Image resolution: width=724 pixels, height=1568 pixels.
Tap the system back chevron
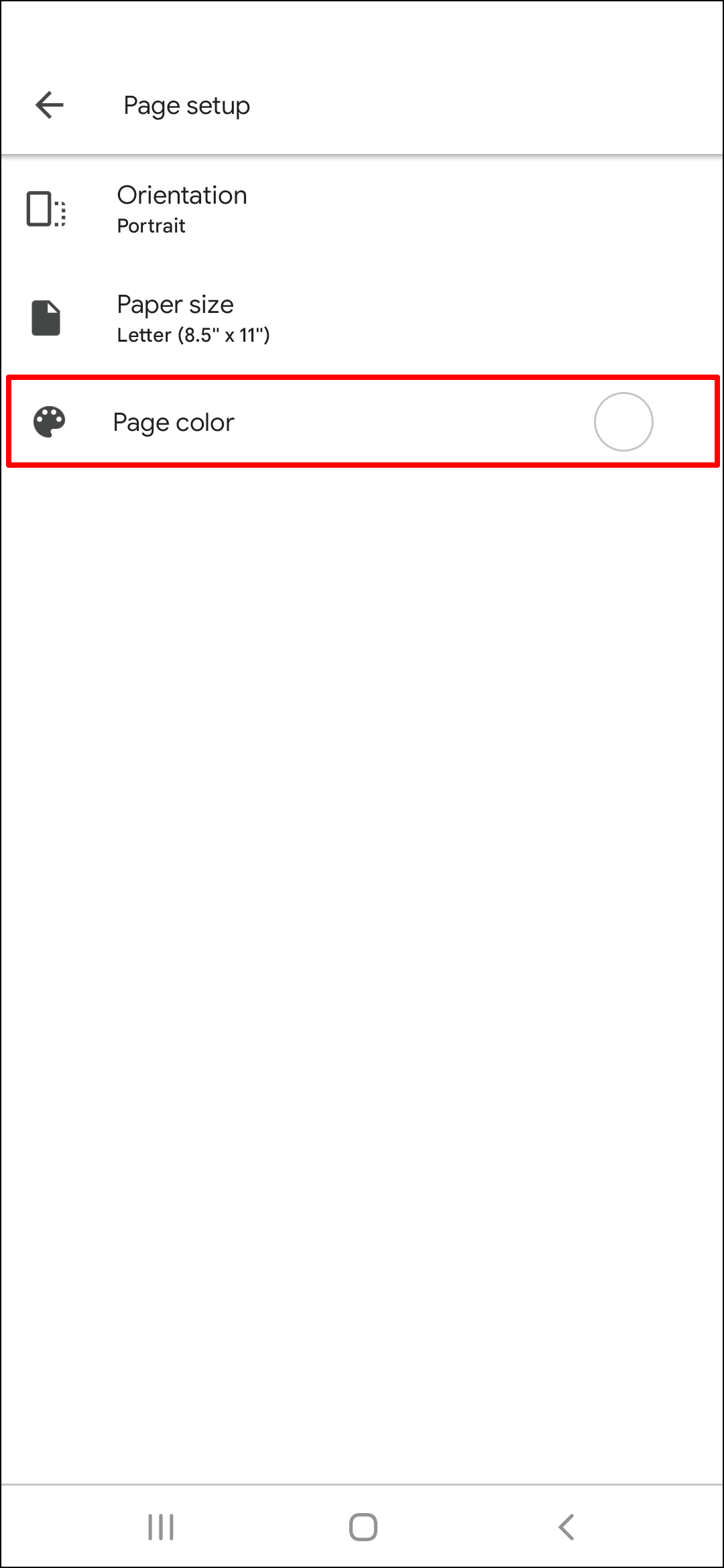[566, 1527]
